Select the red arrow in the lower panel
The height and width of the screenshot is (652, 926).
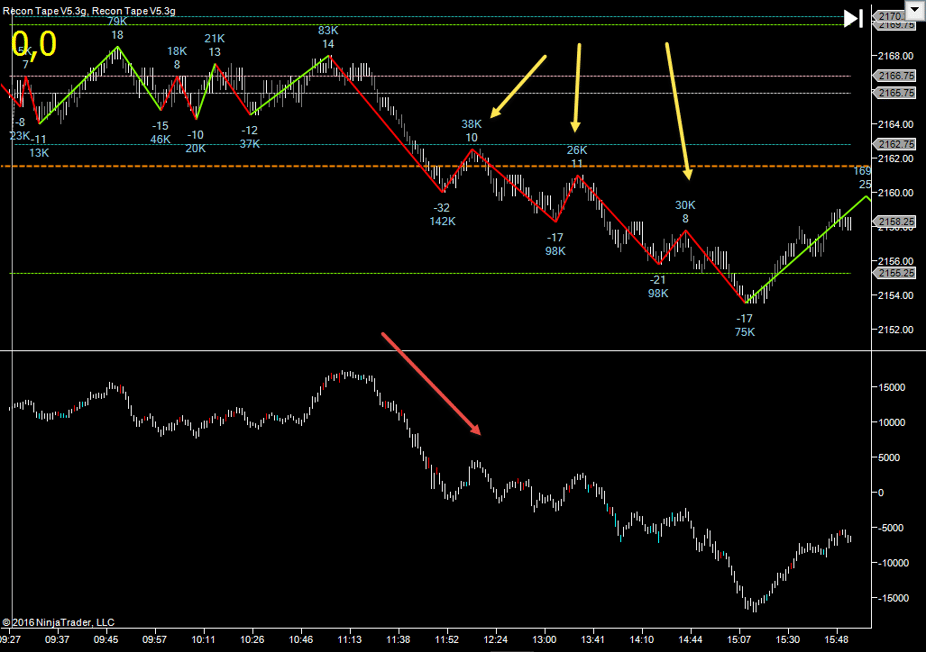click(x=432, y=384)
